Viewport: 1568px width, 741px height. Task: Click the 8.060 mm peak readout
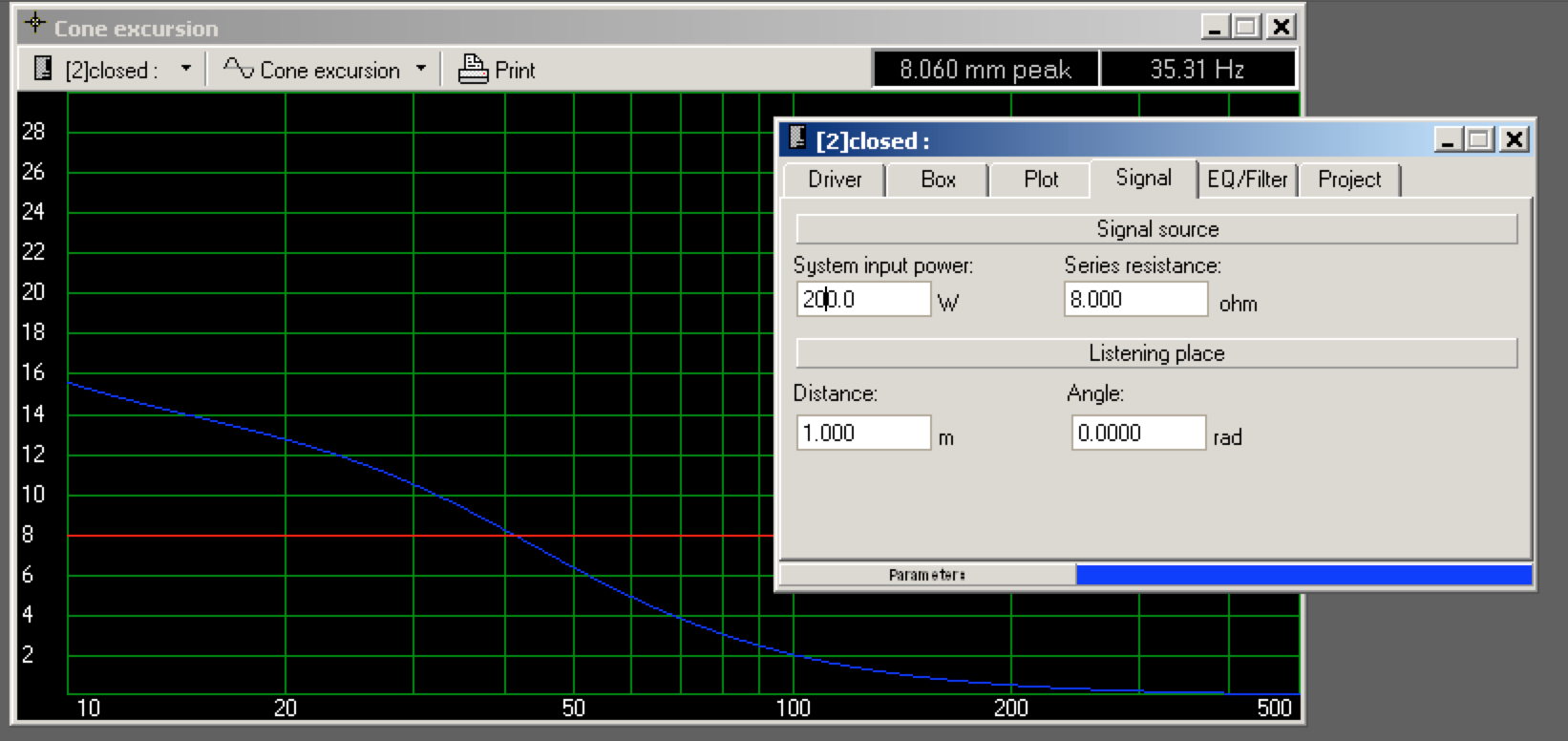985,70
